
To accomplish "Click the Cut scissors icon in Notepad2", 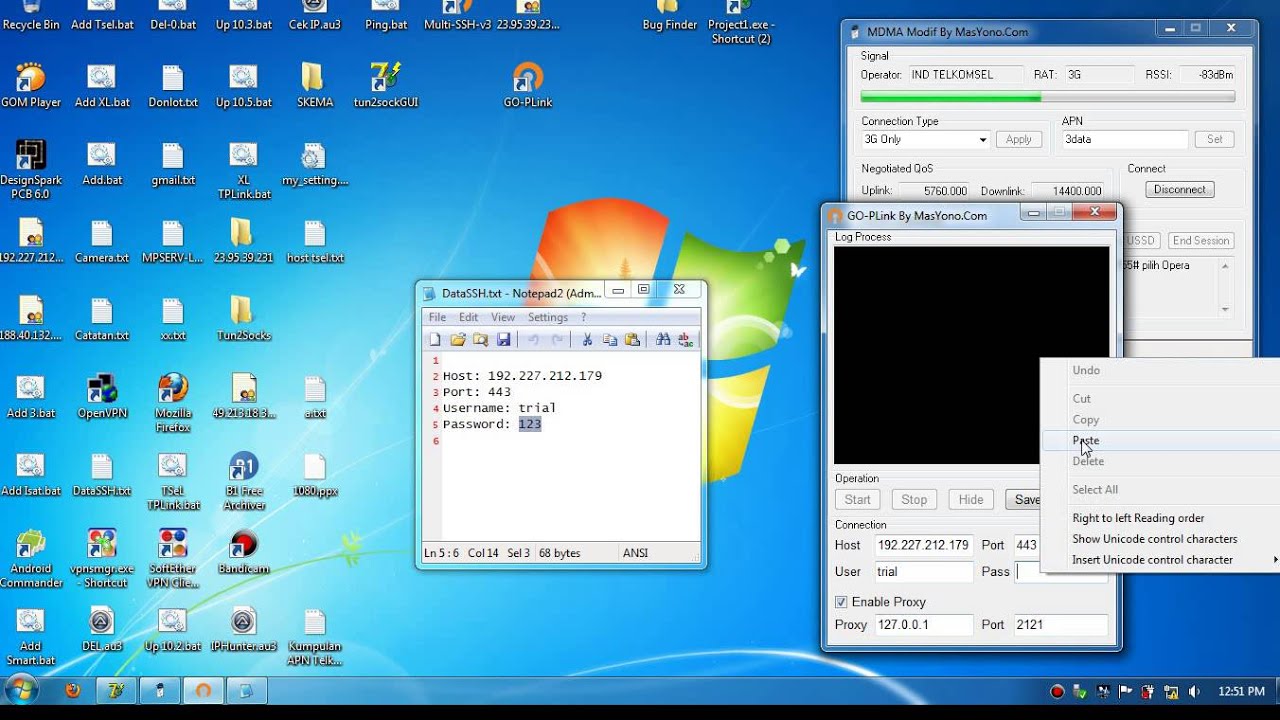I will (587, 340).
